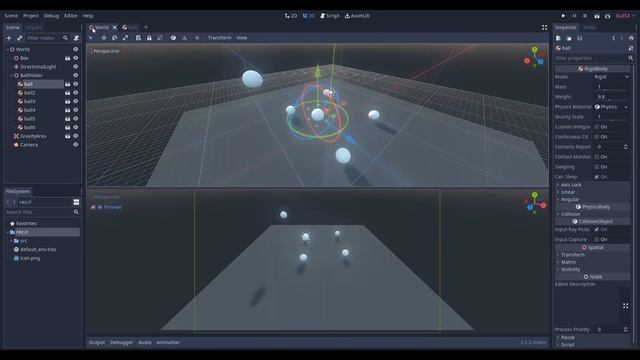Open the GLES3 renderer dropdown
Viewport: 640px width, 360px height.
tap(625, 16)
